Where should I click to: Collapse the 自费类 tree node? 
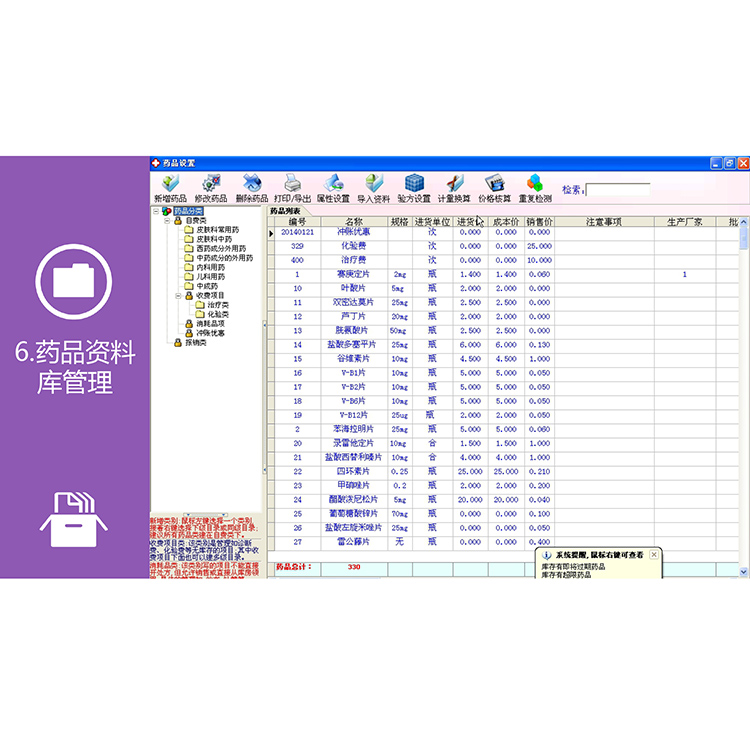(167, 221)
